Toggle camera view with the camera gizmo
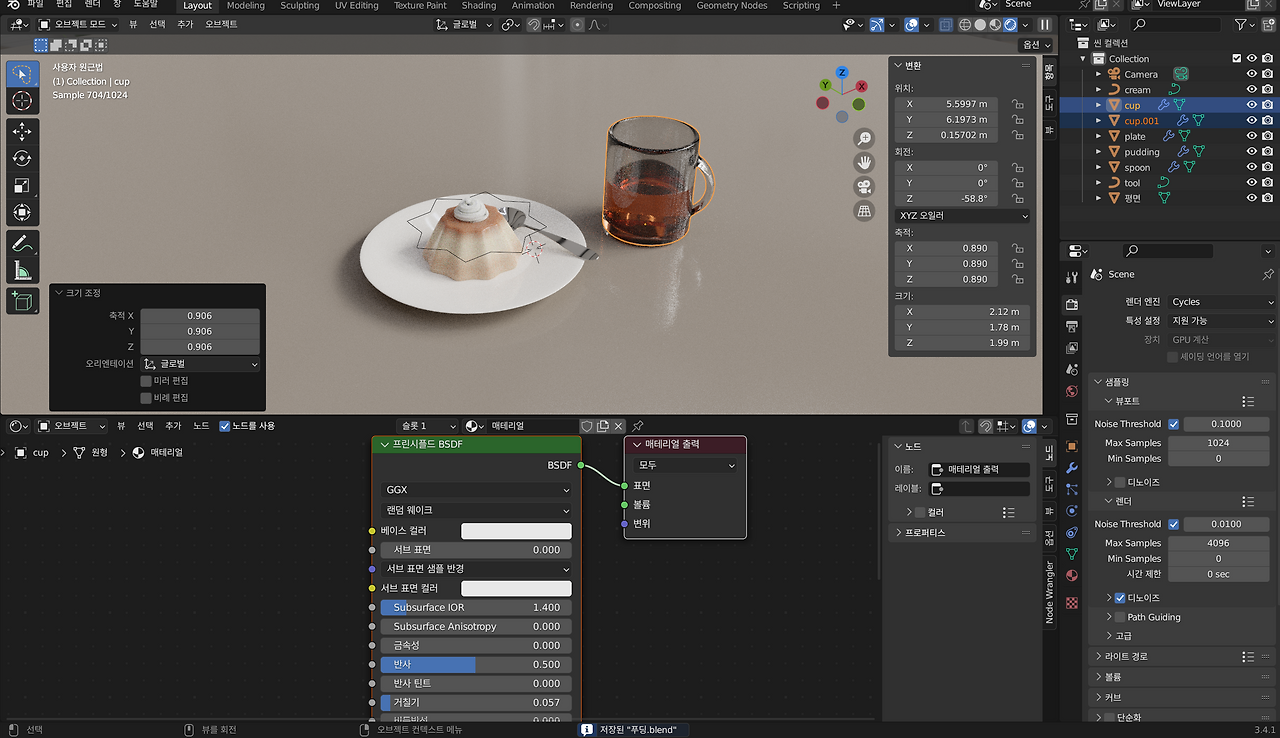The height and width of the screenshot is (738, 1280). (864, 187)
